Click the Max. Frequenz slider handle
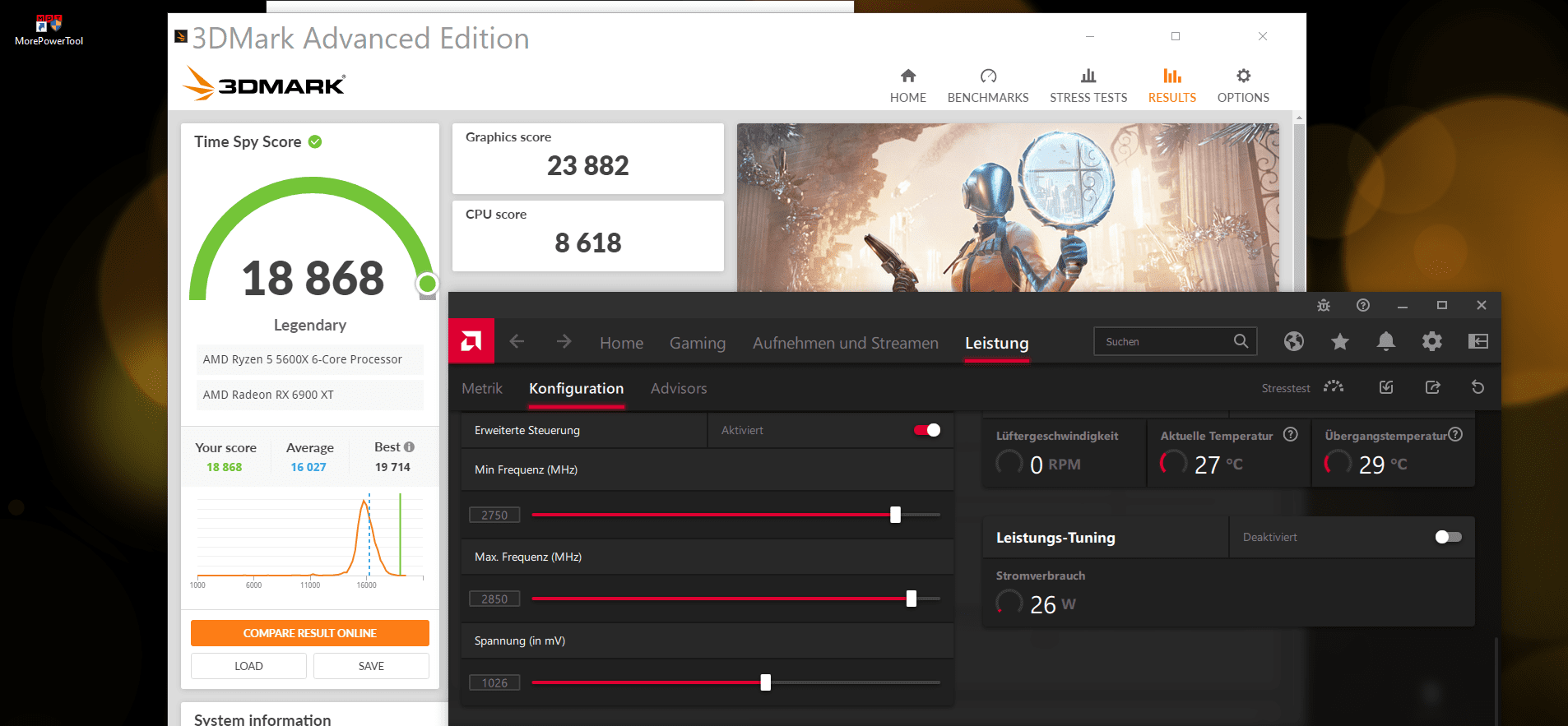 point(911,599)
